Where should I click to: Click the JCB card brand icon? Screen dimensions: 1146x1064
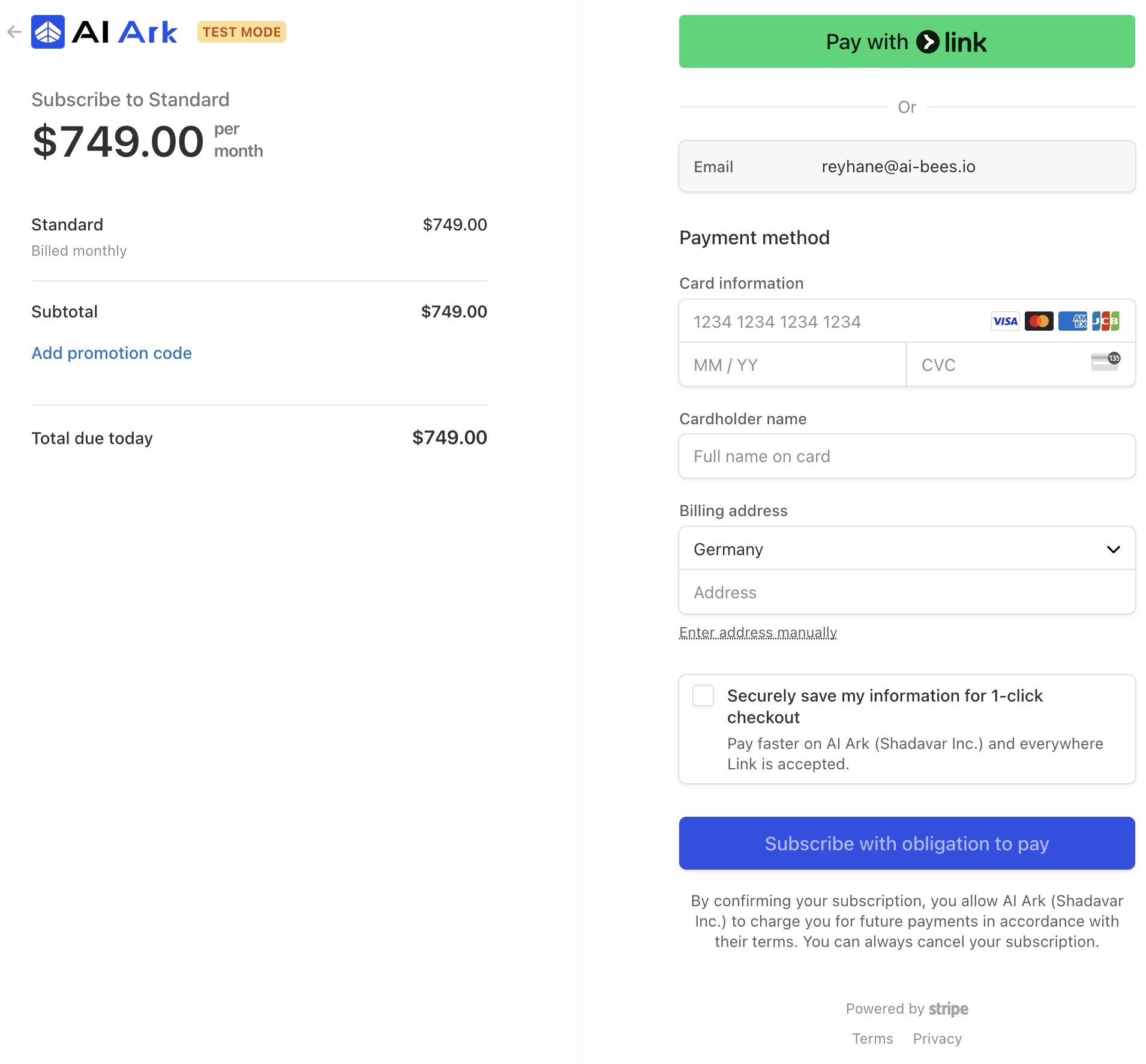[x=1105, y=321]
